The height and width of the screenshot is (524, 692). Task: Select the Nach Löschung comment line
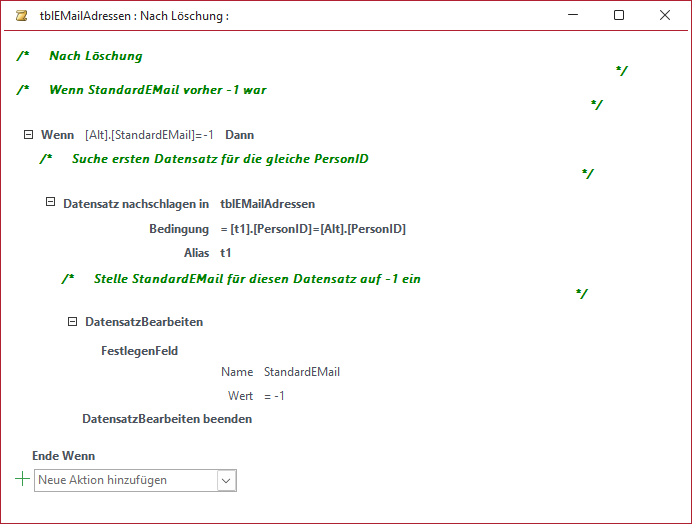[96, 56]
